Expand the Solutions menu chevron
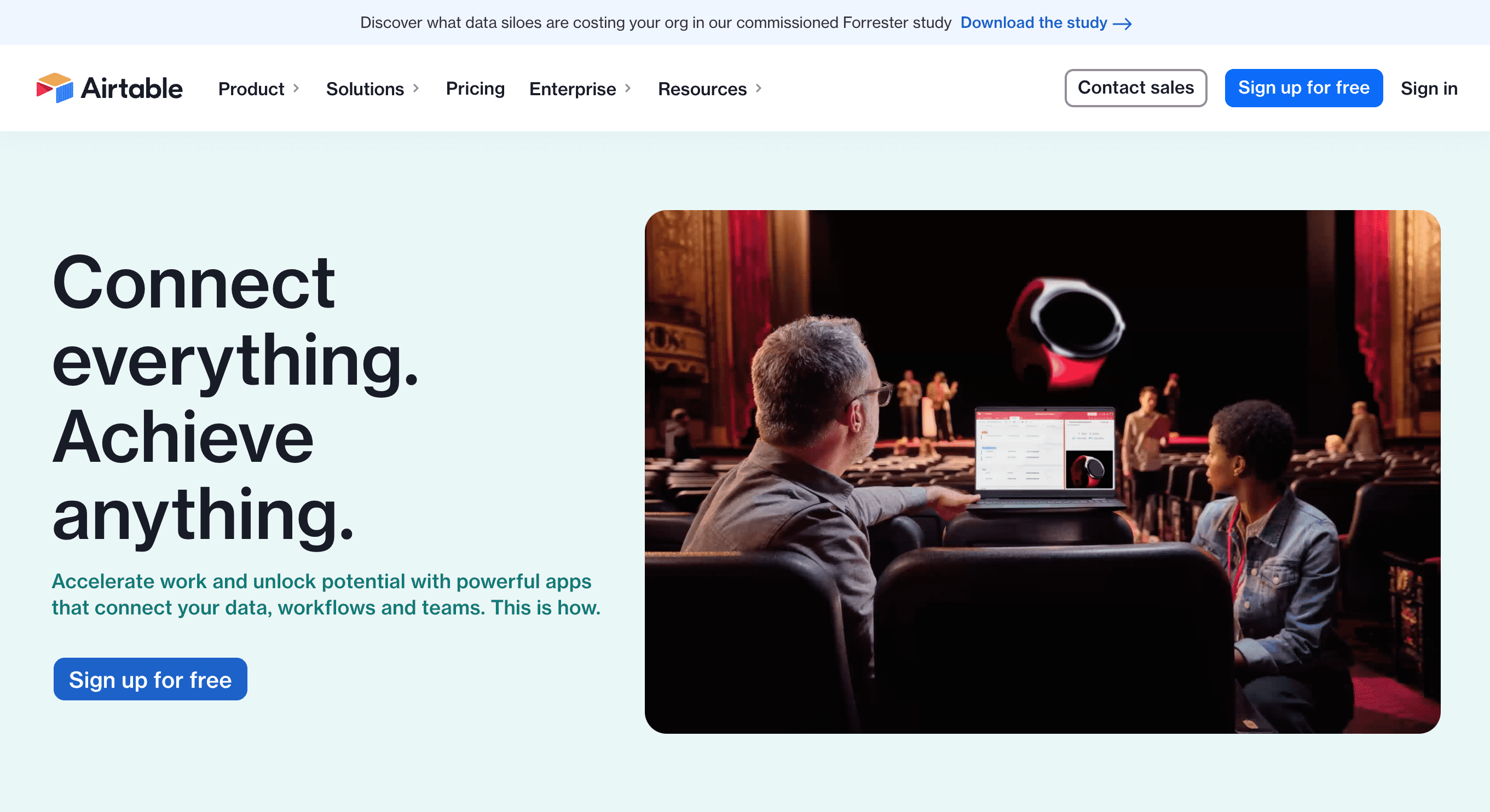 pos(416,89)
